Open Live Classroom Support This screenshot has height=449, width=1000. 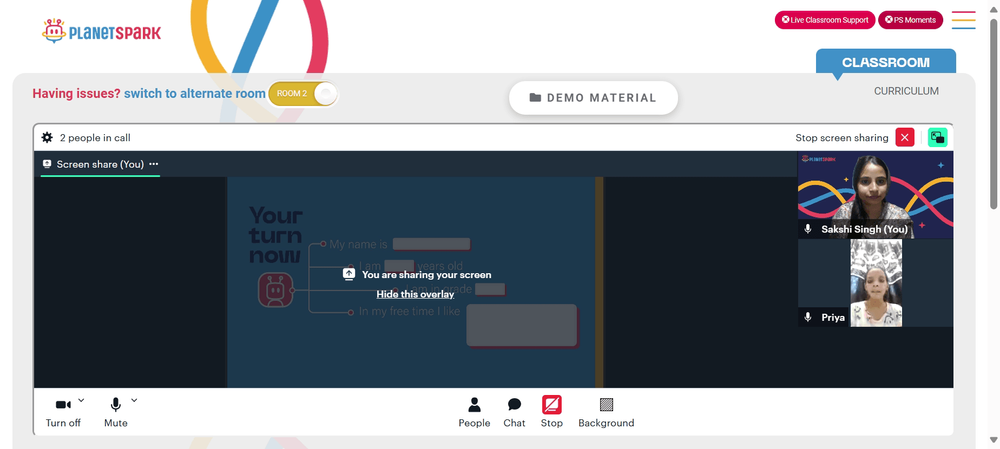click(x=825, y=20)
